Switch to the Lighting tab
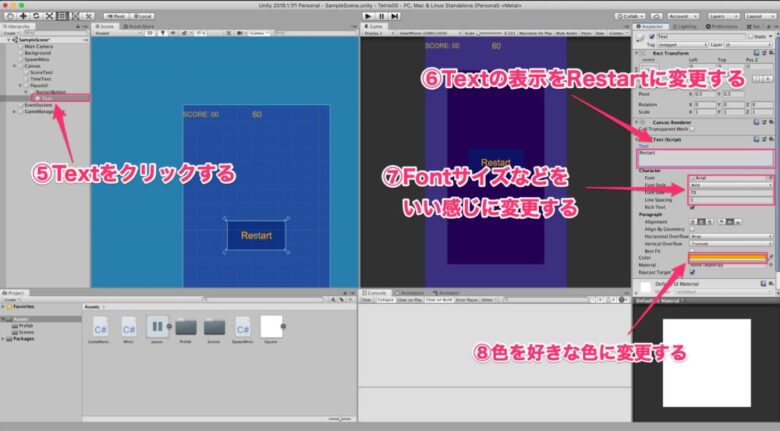780x431 pixels. point(684,26)
